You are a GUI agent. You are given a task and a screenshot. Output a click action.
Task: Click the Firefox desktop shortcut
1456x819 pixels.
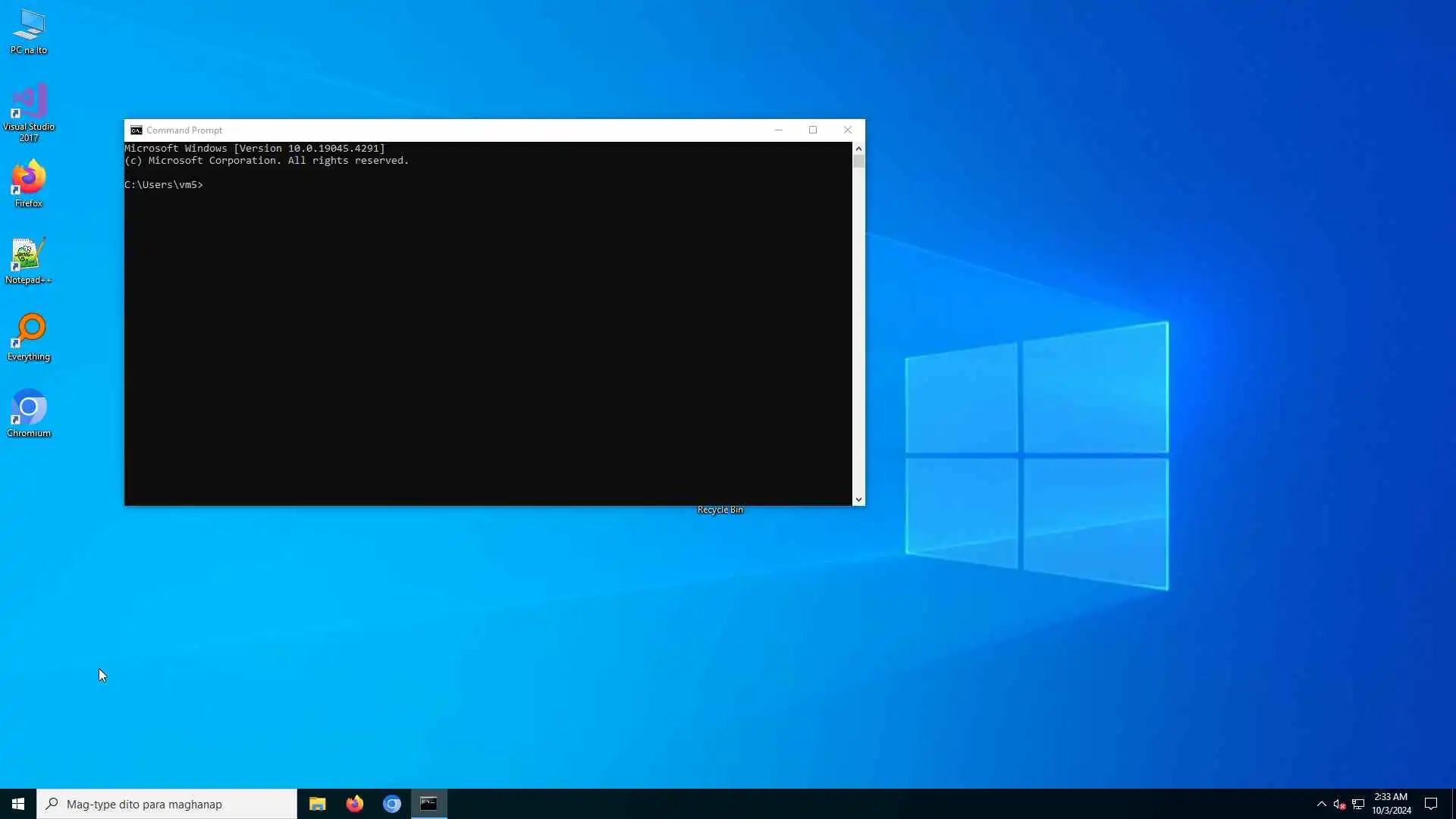coord(29,183)
